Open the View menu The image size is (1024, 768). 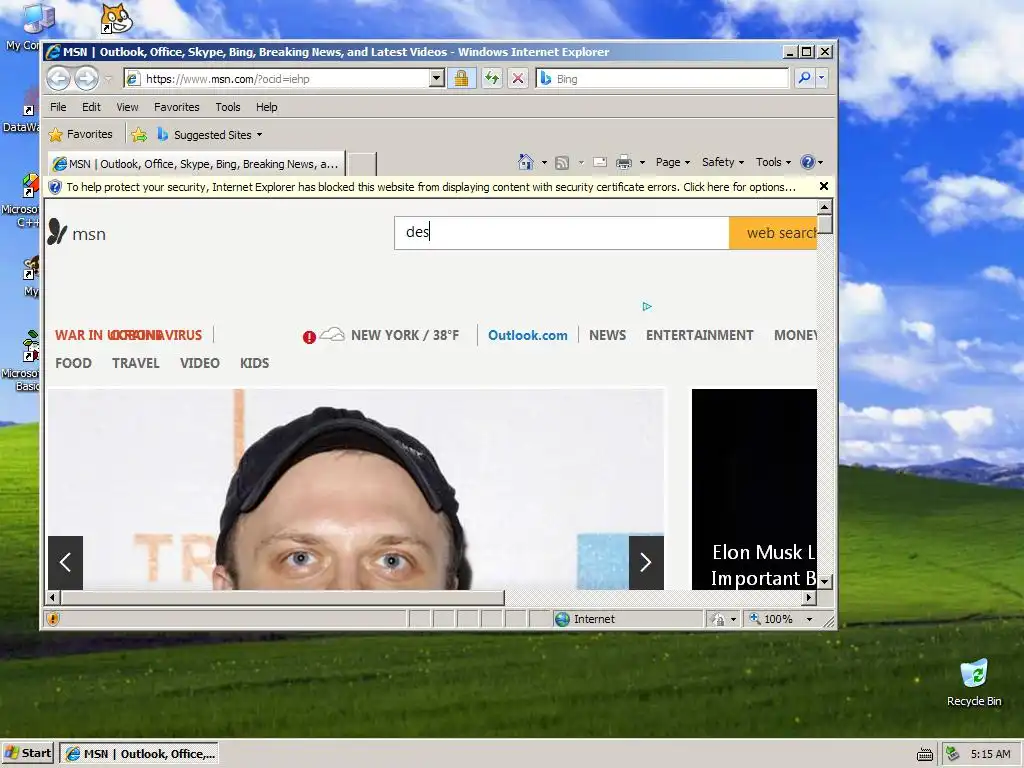click(x=127, y=107)
